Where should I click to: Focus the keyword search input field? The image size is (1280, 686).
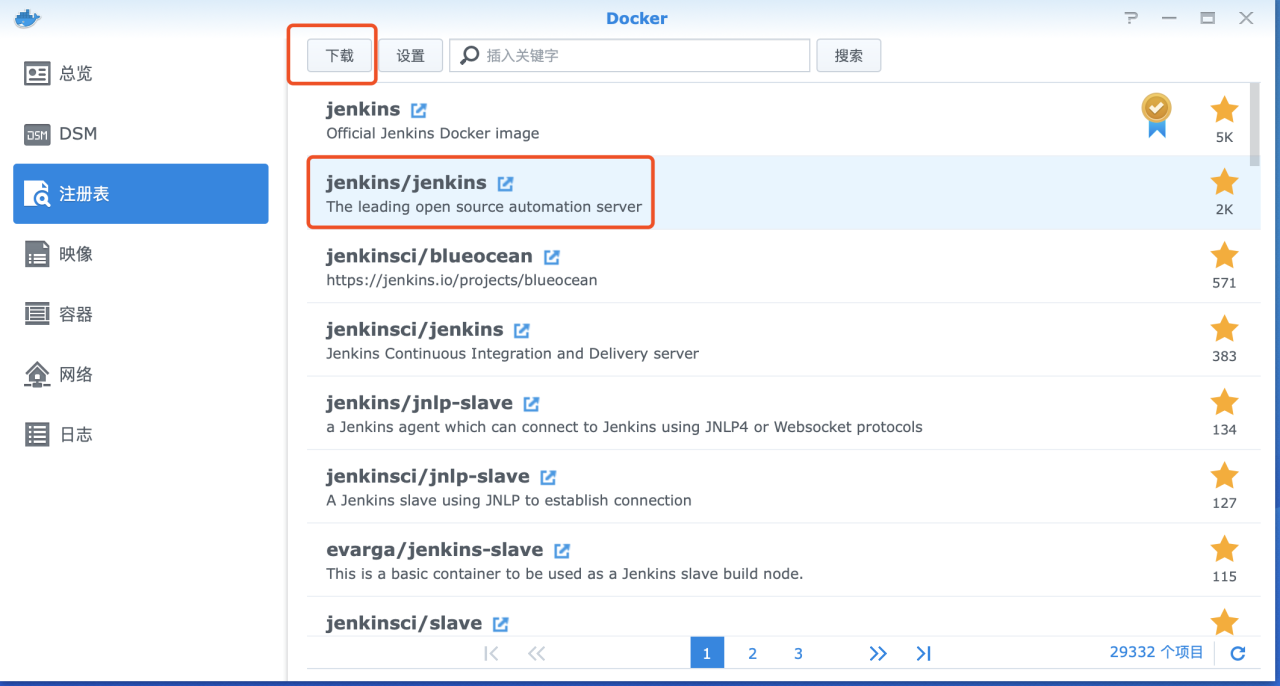[x=630, y=56]
